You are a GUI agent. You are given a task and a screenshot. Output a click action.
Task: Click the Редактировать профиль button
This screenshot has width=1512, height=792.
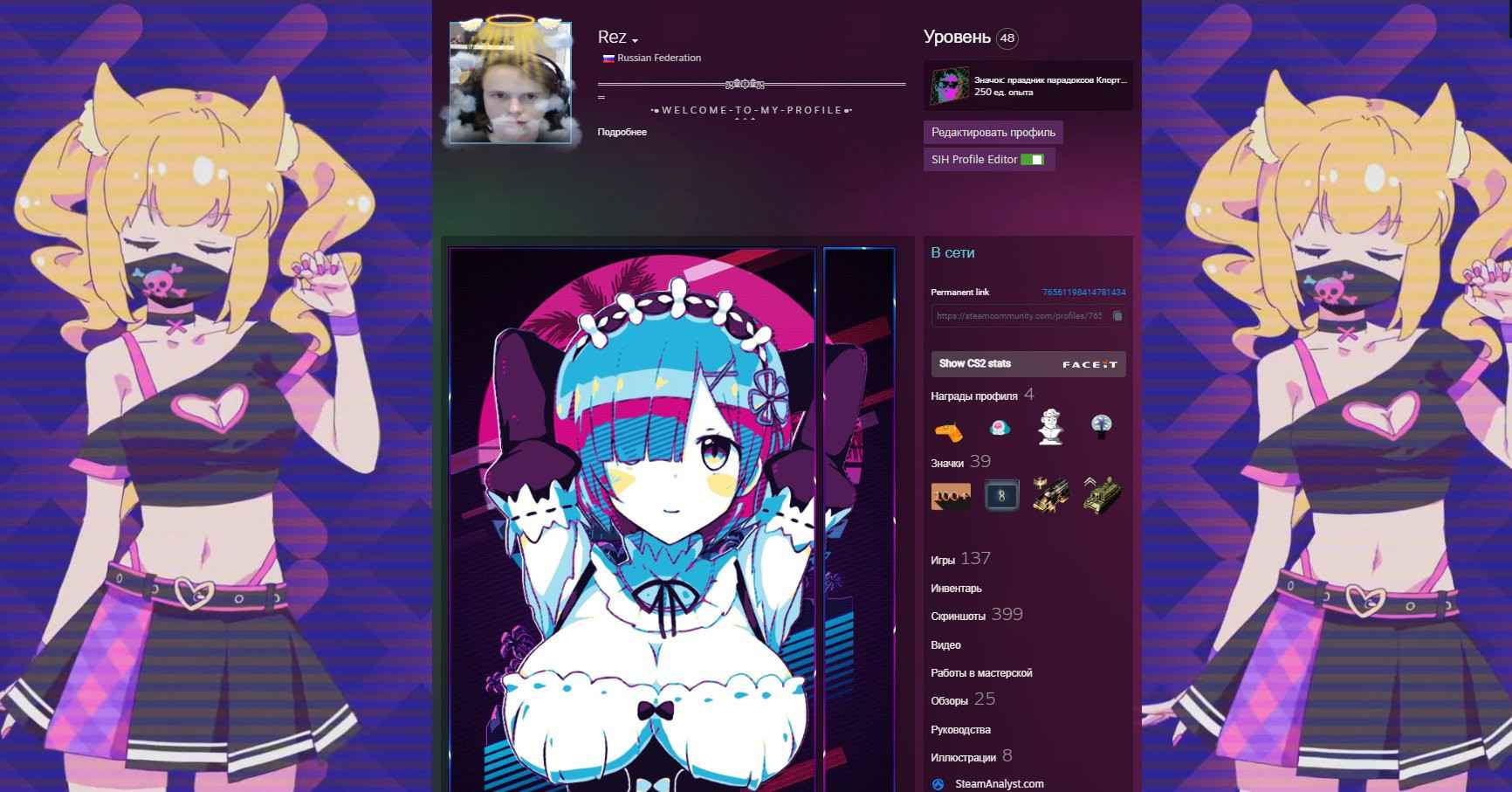coord(993,133)
